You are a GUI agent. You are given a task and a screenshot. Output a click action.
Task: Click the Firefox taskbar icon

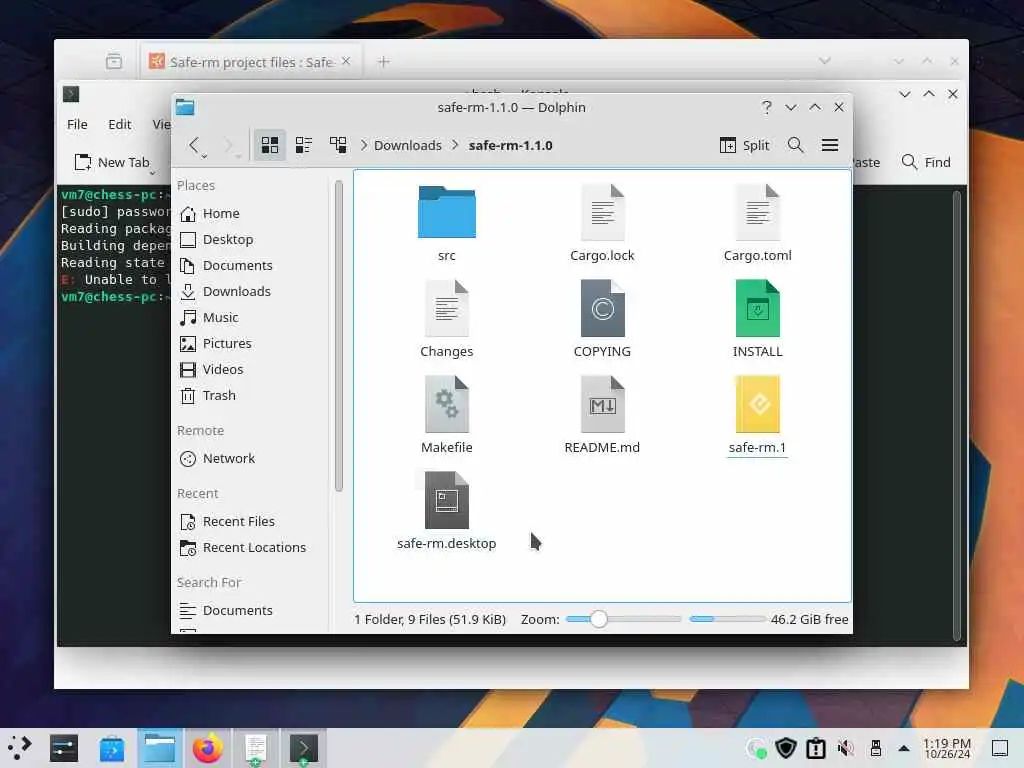click(208, 748)
